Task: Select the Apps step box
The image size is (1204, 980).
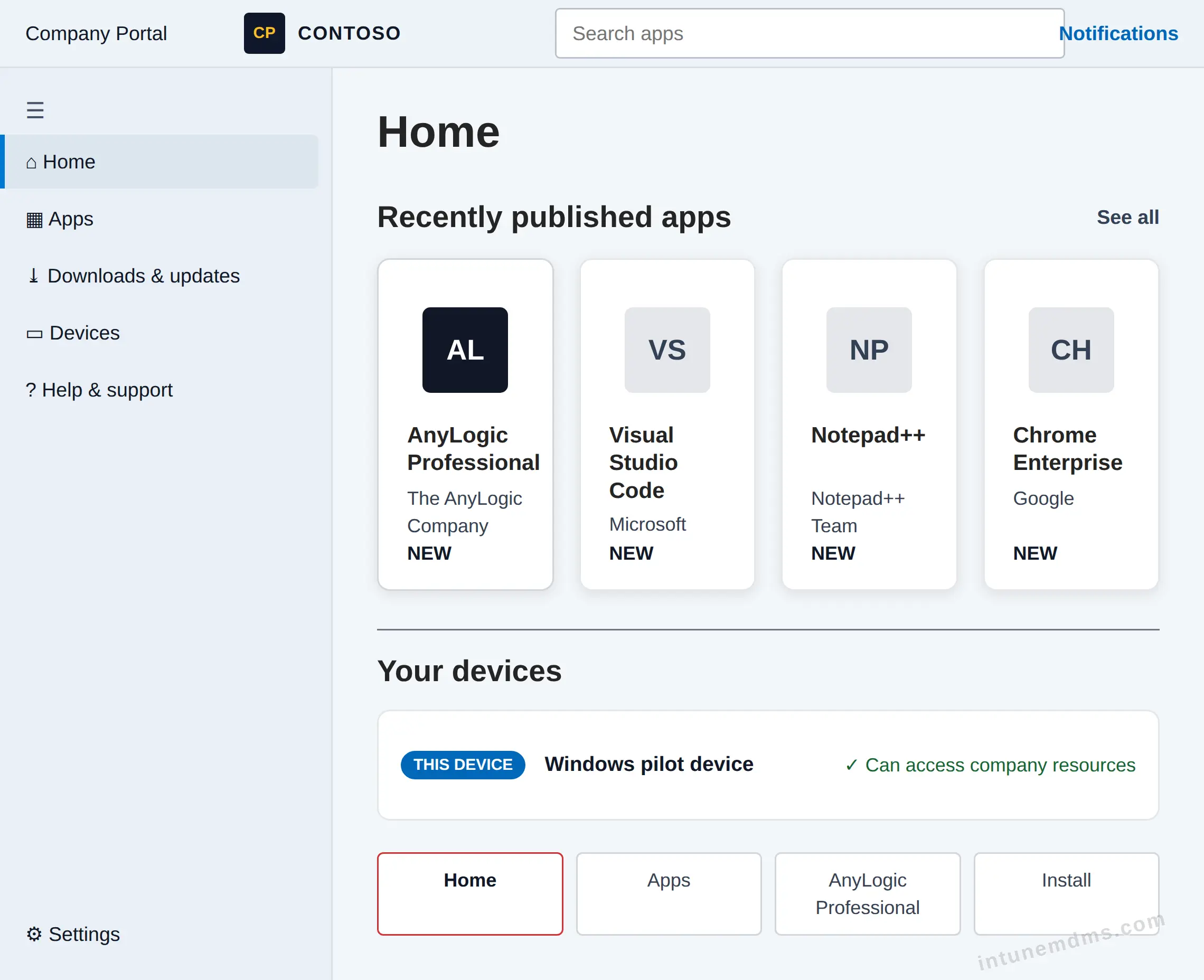Action: [669, 893]
